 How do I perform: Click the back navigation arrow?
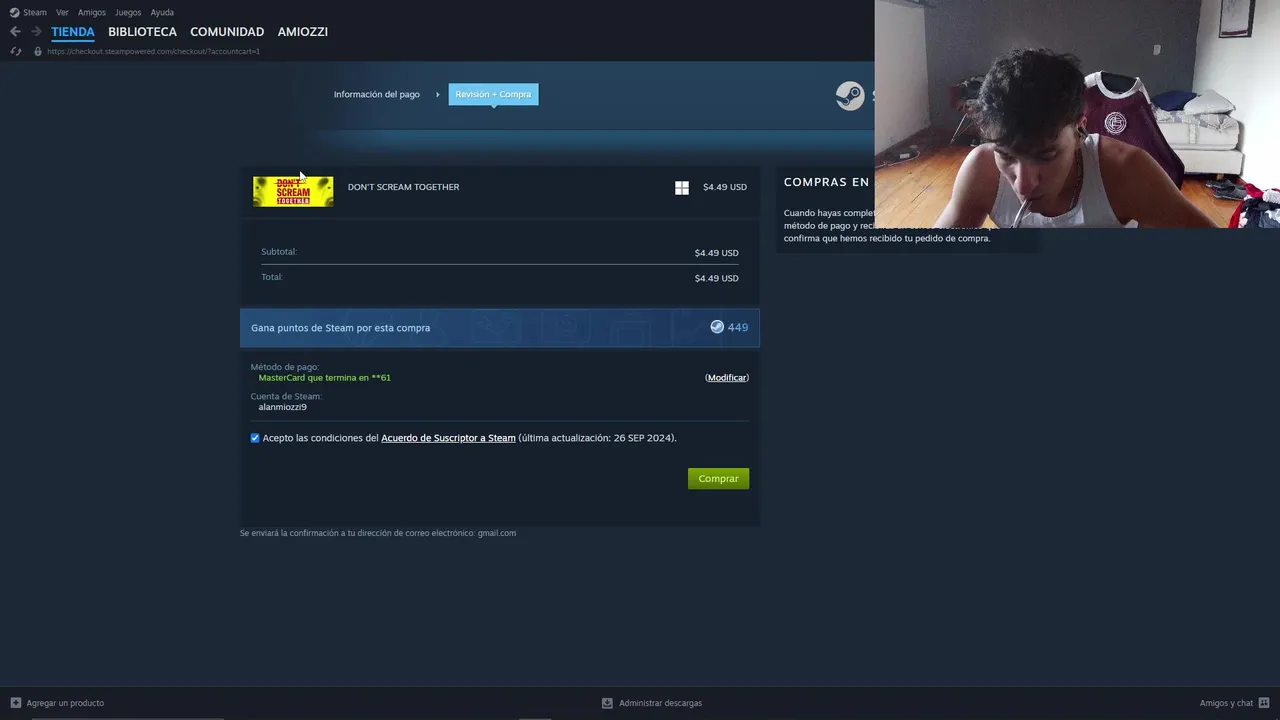15,32
